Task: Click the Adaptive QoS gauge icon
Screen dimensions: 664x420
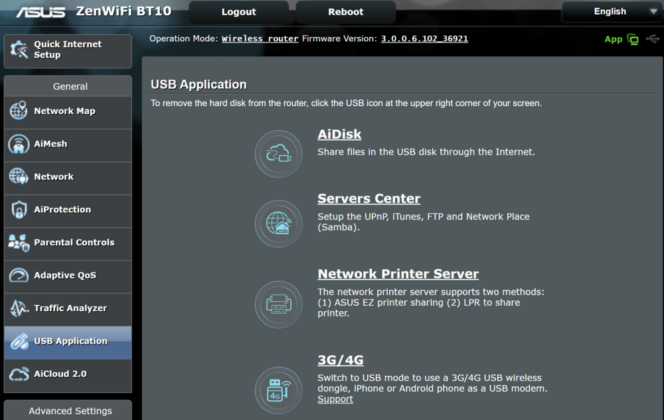Action: point(19,275)
